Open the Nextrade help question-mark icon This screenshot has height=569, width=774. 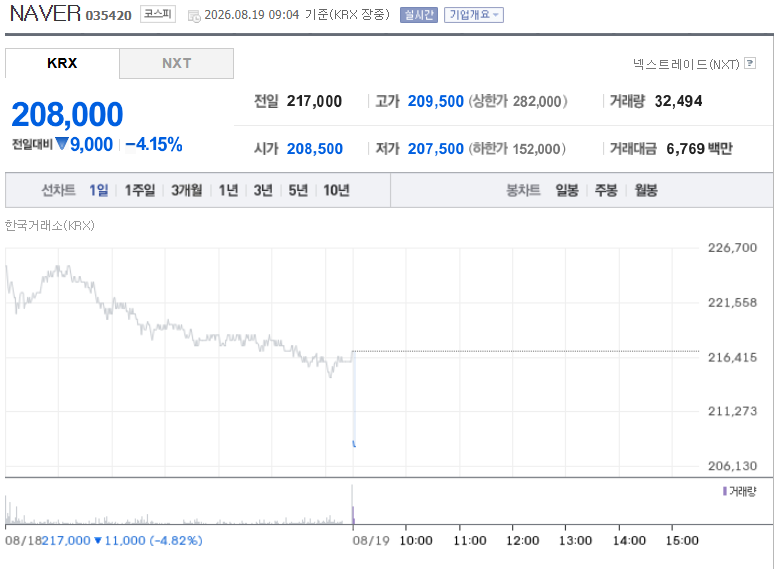(750, 63)
